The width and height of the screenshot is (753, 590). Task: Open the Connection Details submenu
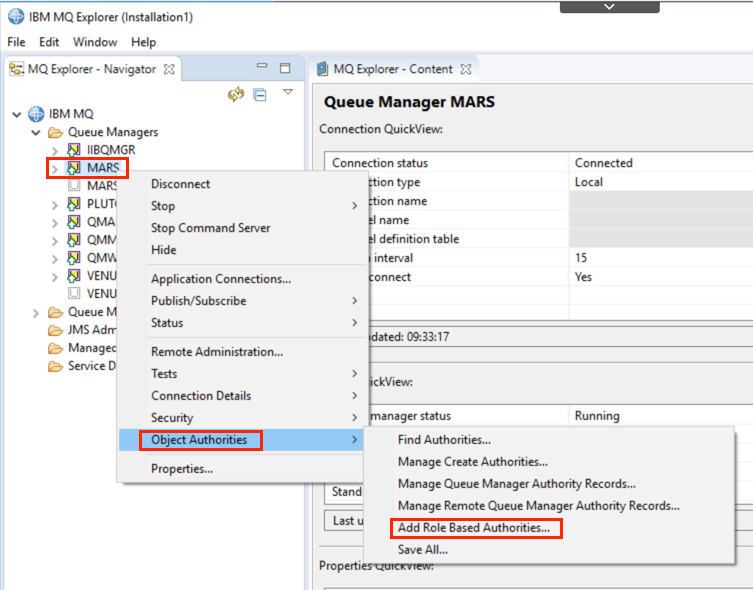click(x=243, y=396)
